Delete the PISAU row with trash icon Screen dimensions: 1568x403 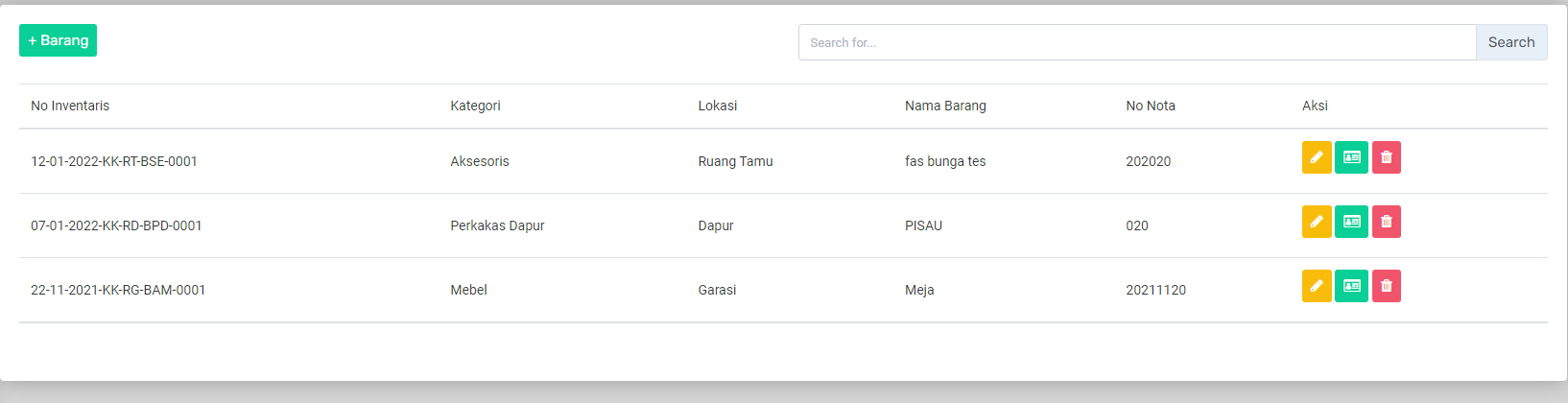(1387, 222)
